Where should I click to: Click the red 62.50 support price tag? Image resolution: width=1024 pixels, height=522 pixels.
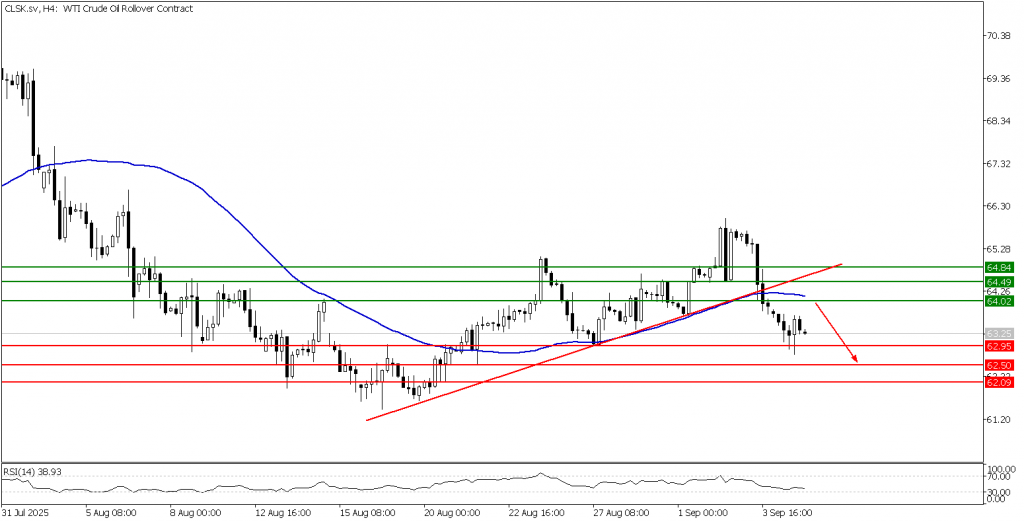(x=999, y=365)
